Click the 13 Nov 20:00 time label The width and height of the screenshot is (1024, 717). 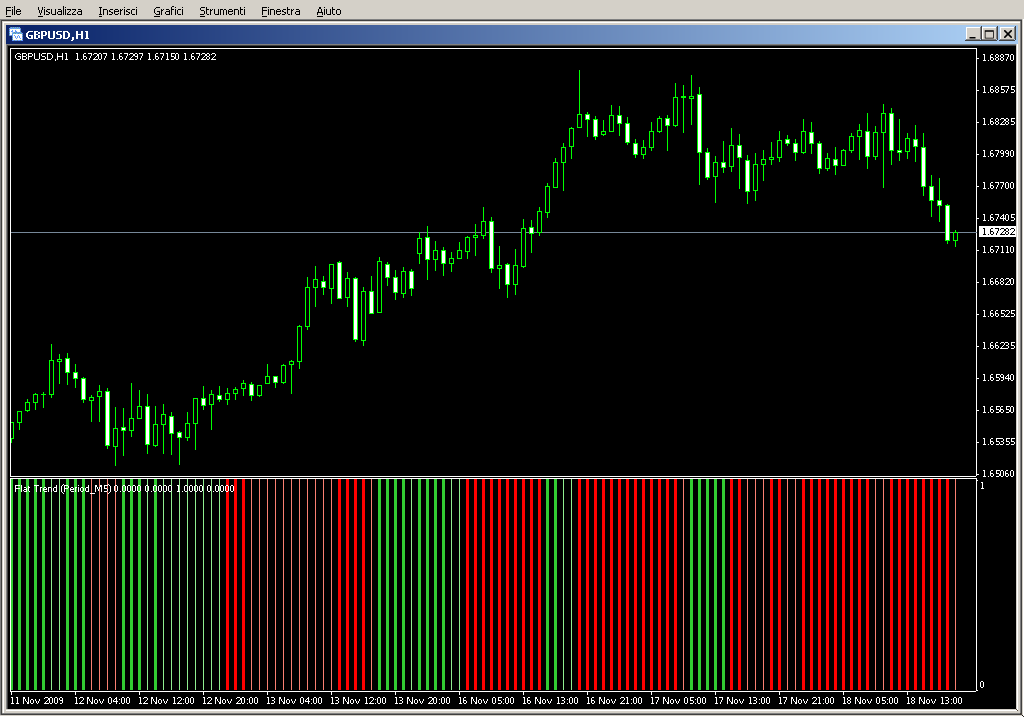pos(422,701)
